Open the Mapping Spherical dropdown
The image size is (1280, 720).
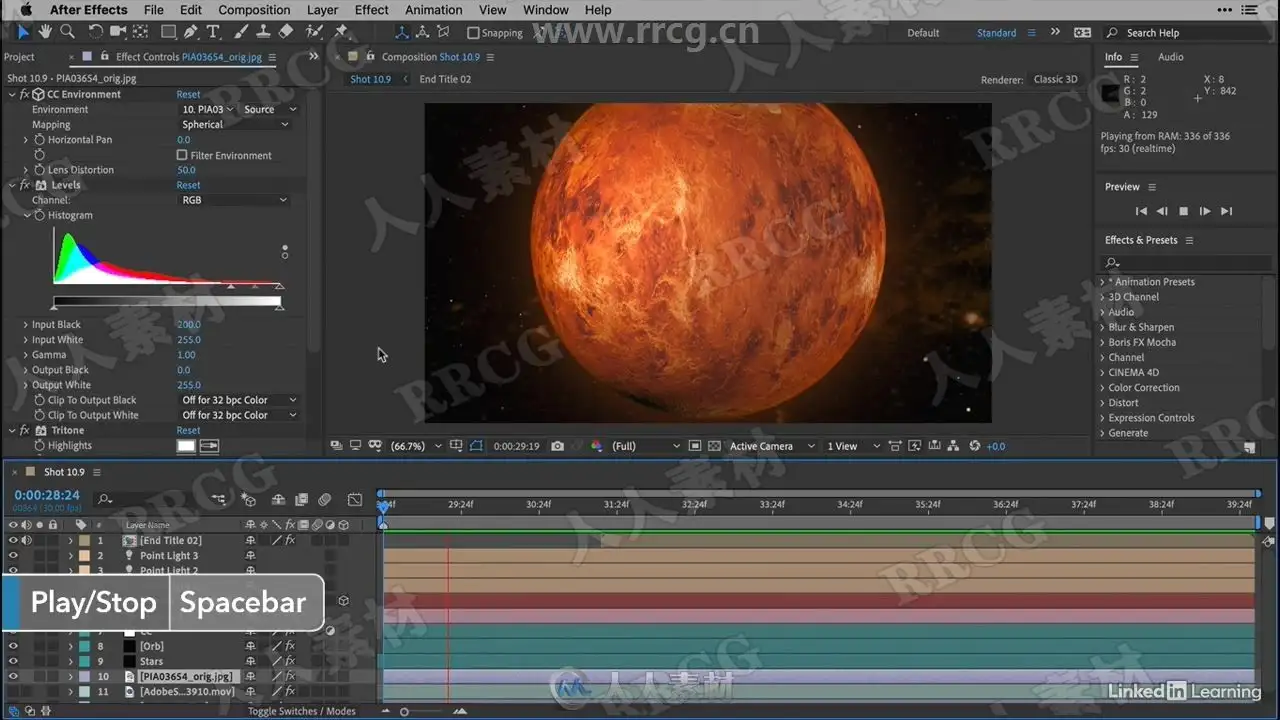click(235, 125)
